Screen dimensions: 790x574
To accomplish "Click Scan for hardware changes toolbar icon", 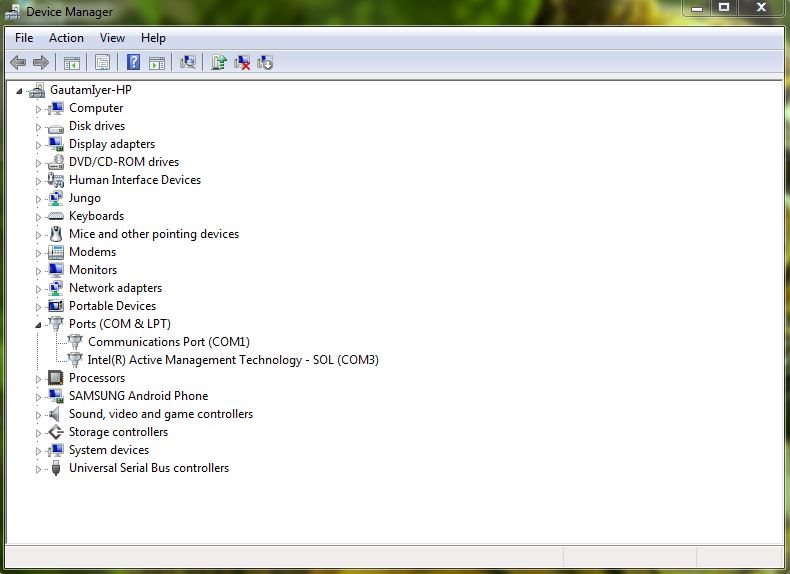I will tap(187, 62).
